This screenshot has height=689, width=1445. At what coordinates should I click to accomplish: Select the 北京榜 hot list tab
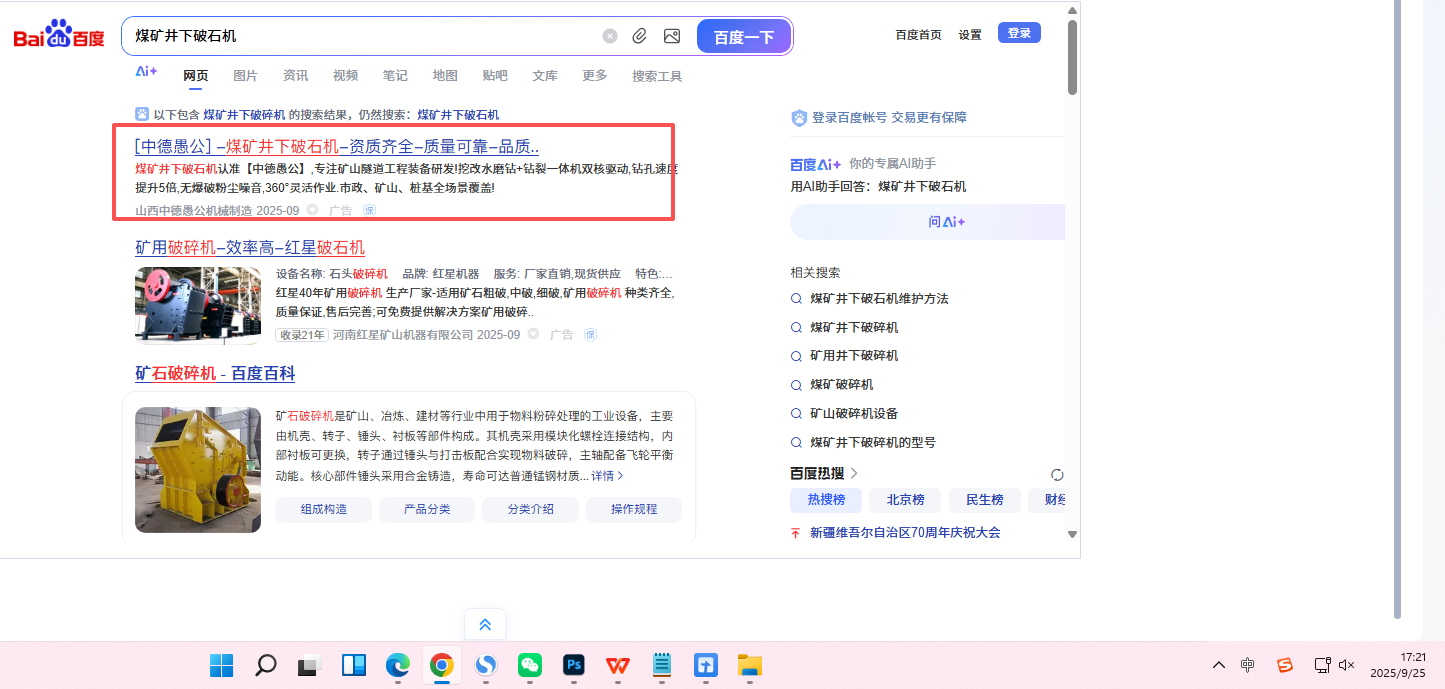[897, 500]
